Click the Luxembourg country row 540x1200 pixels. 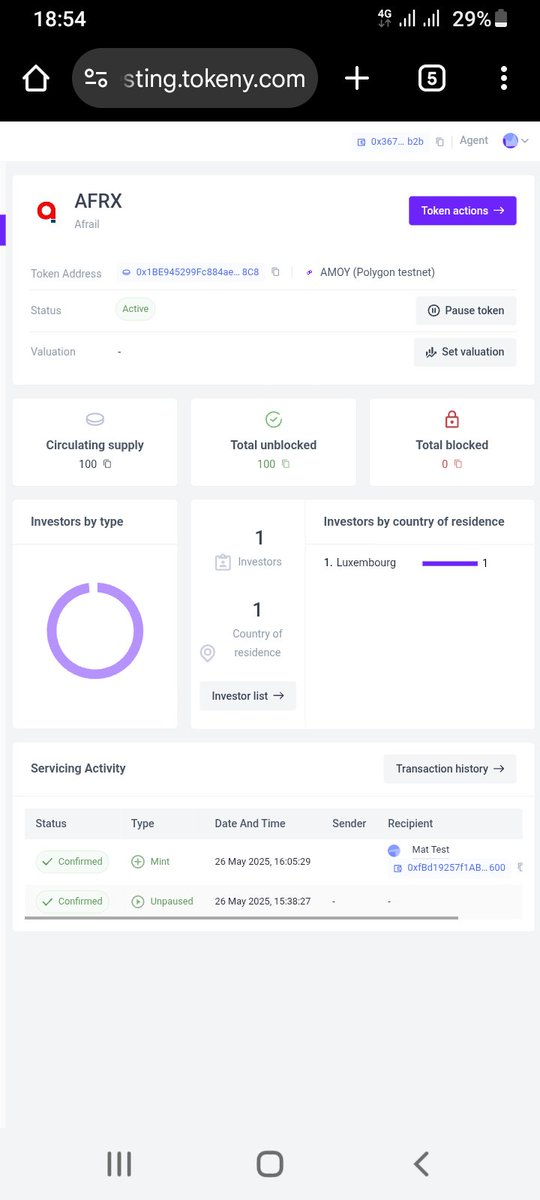(x=406, y=563)
